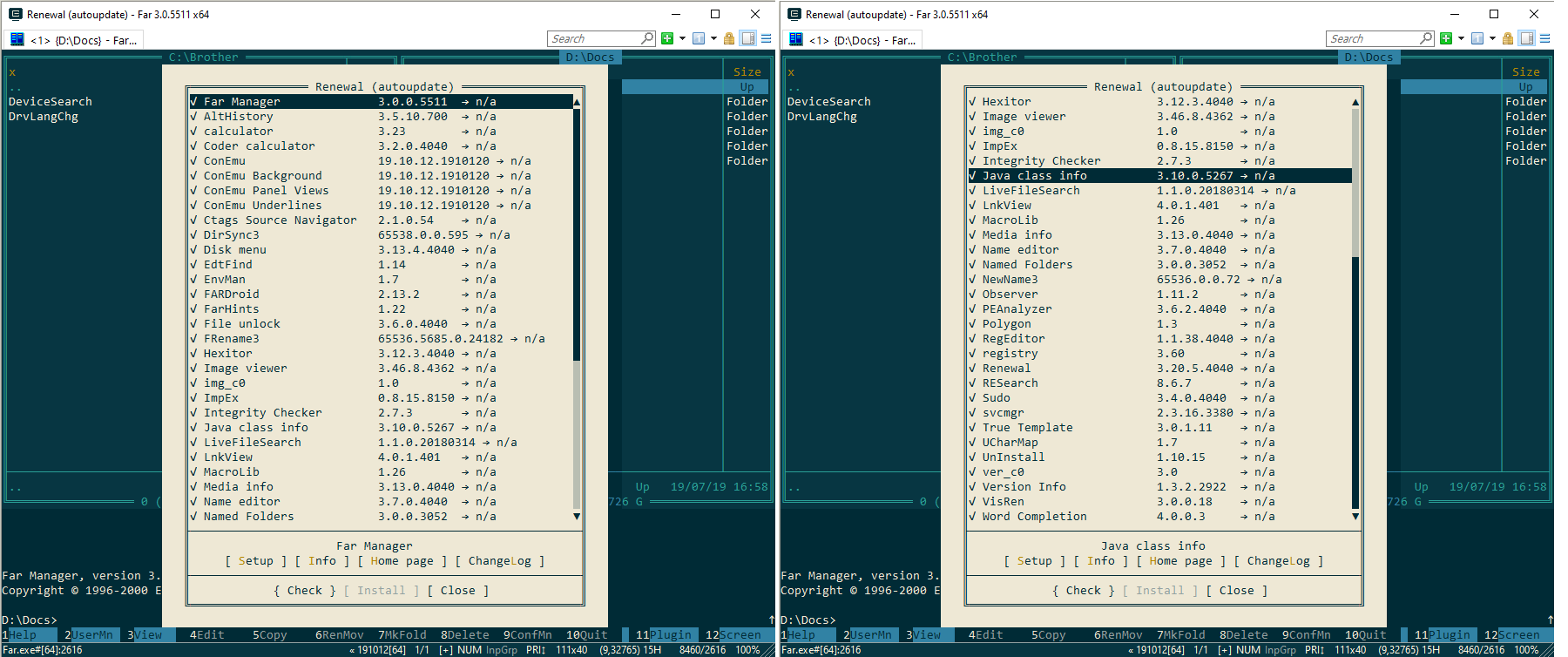Click the Search input field in right window
Screen dimensions: 1568x657
(1374, 38)
